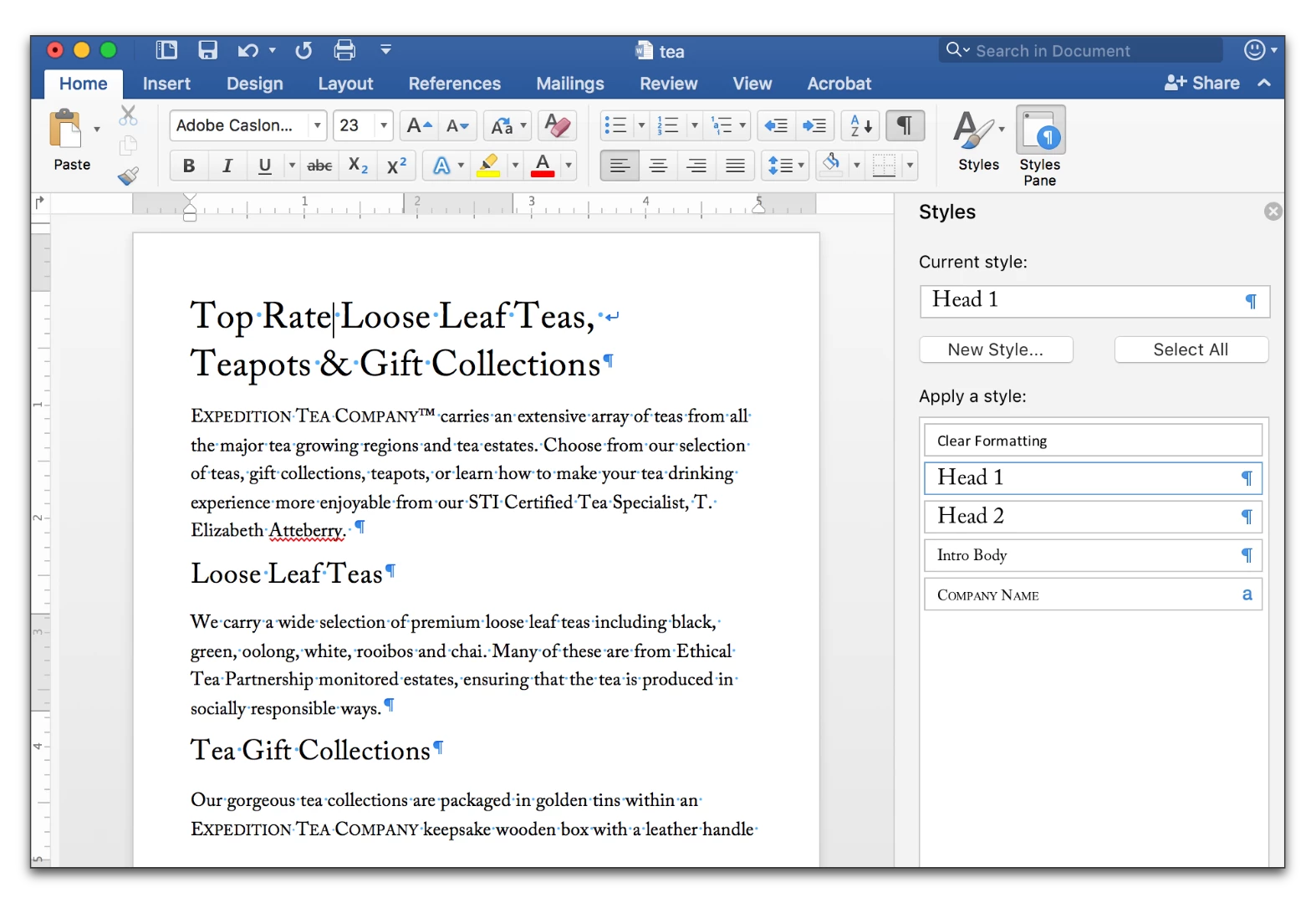Open the Design tab

[255, 84]
